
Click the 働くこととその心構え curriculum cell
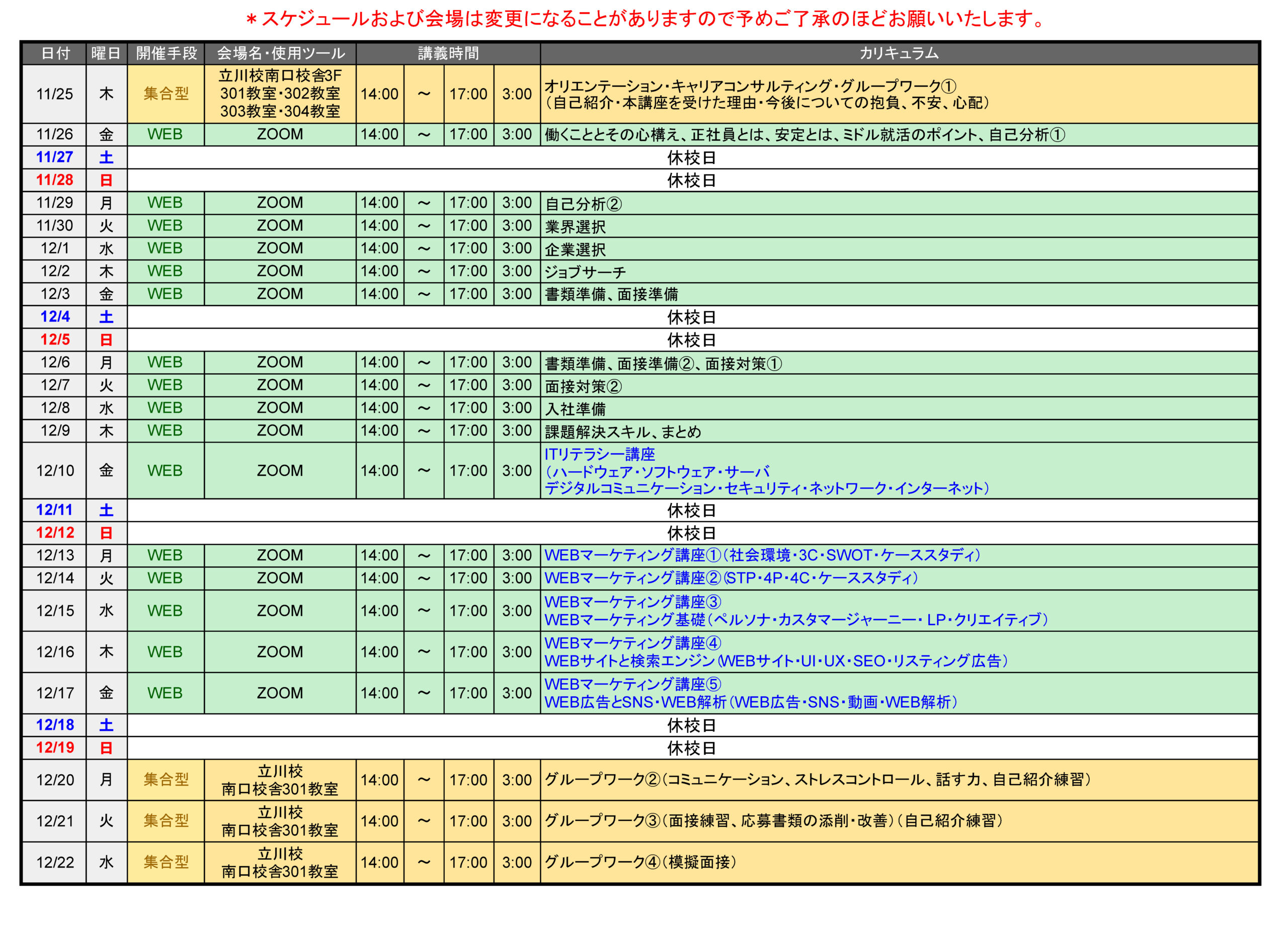pos(899,135)
